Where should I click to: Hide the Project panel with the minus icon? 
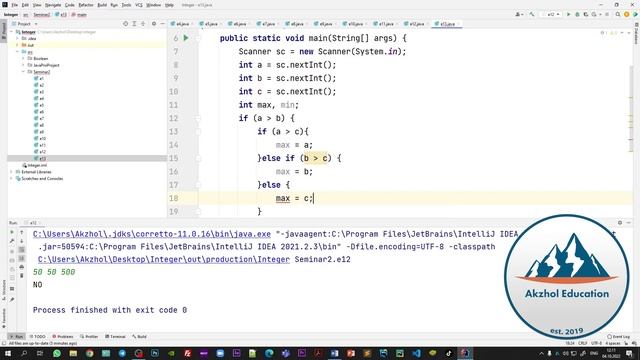(x=162, y=24)
